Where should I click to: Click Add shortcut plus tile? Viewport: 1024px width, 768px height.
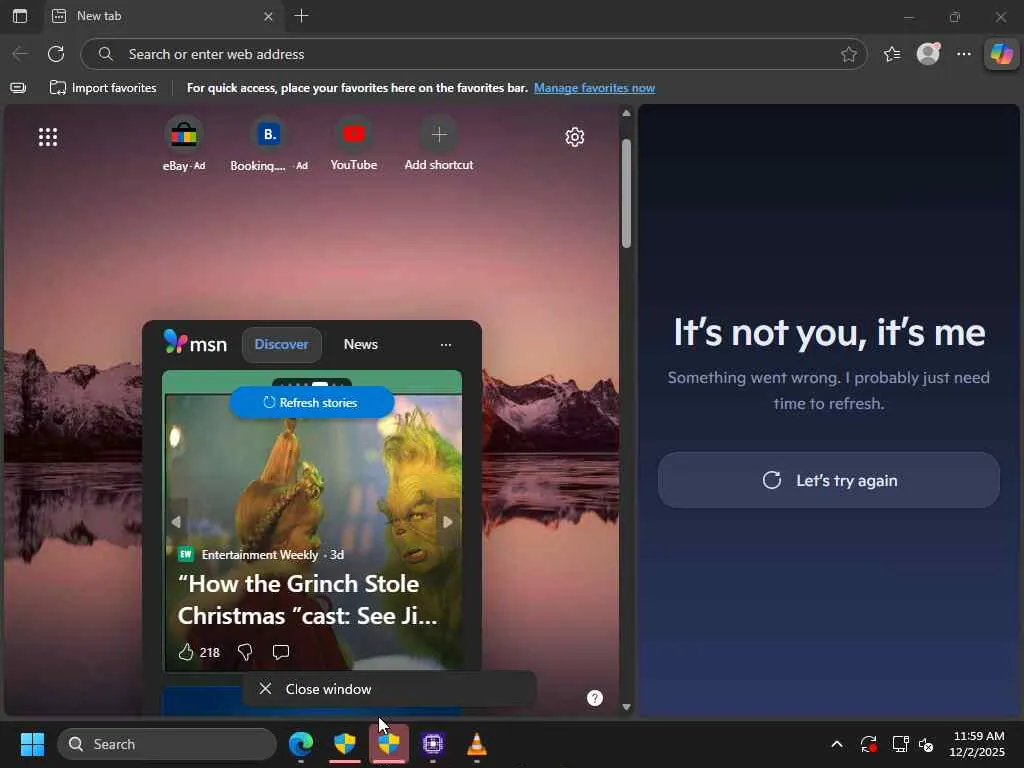[x=439, y=144]
